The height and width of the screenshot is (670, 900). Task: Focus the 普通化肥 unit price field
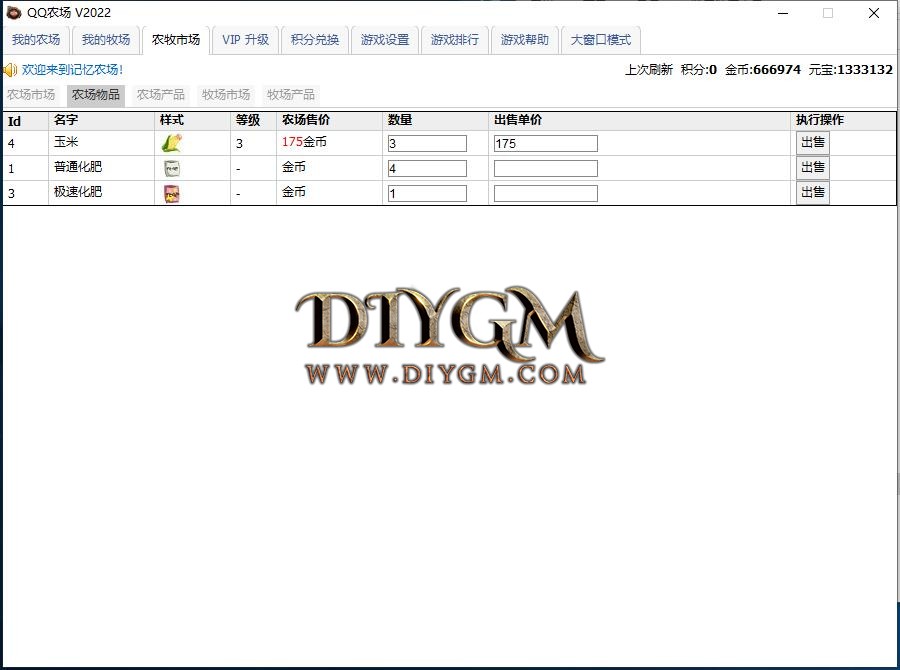coord(545,168)
